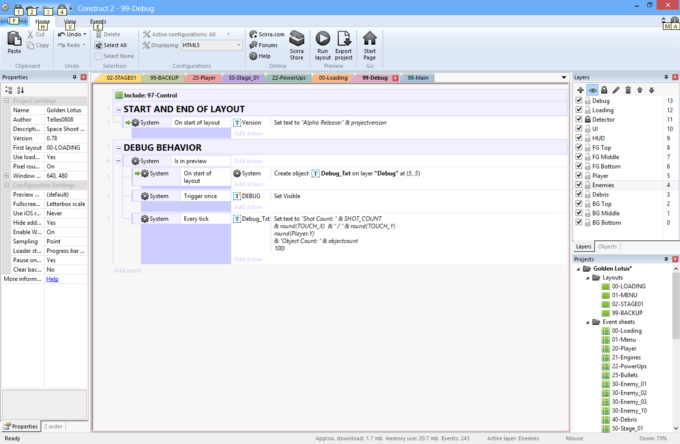Open Active configurations dropdown arrow
This screenshot has height=444, width=680.
click(x=229, y=34)
